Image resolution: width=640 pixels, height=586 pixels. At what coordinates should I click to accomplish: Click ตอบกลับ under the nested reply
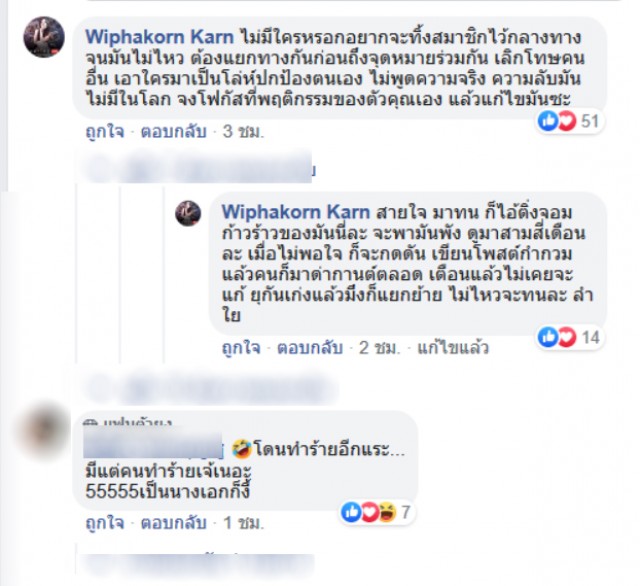pos(310,348)
